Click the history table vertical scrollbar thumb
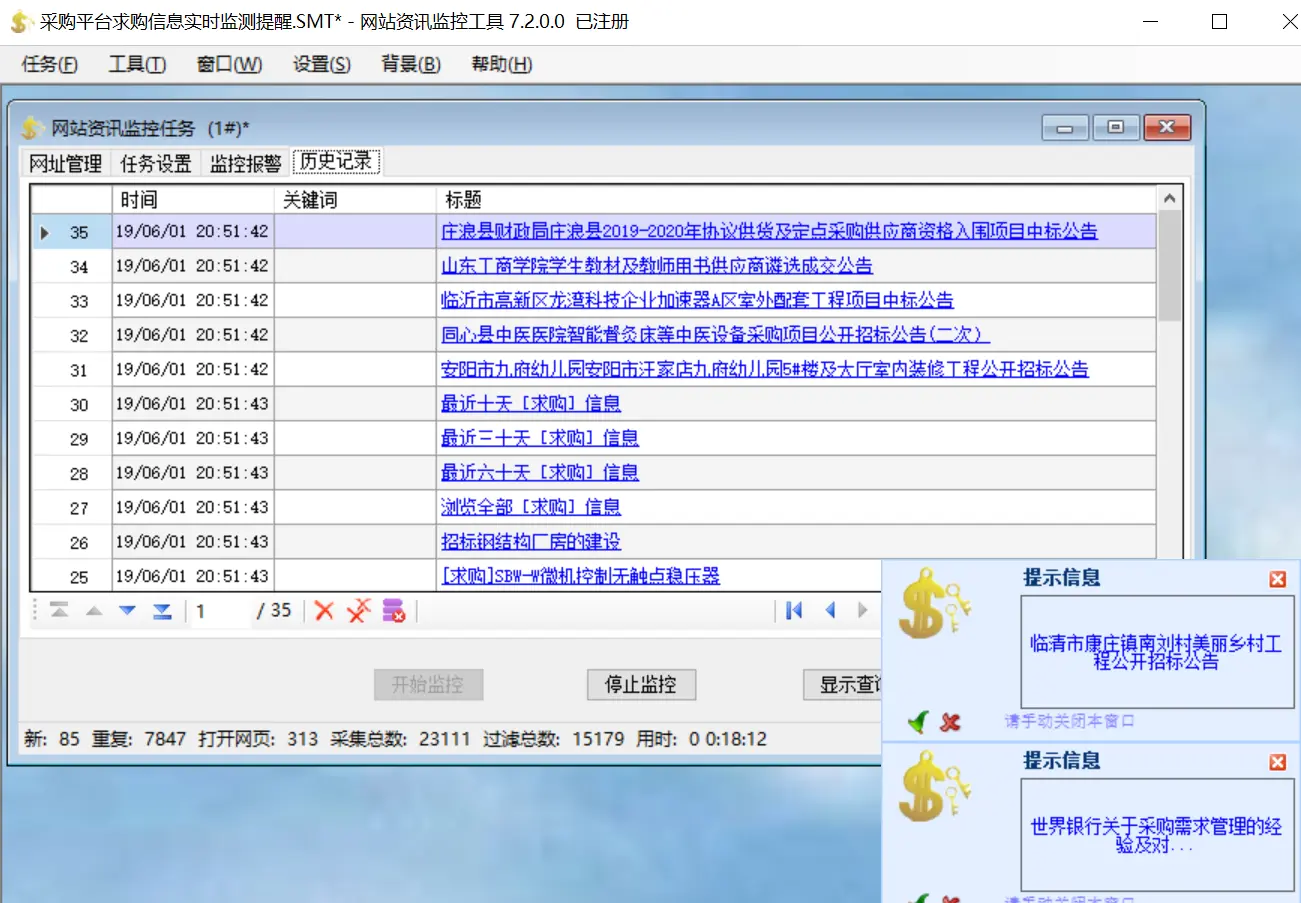Screen dimensions: 1301x903 click(x=1169, y=265)
